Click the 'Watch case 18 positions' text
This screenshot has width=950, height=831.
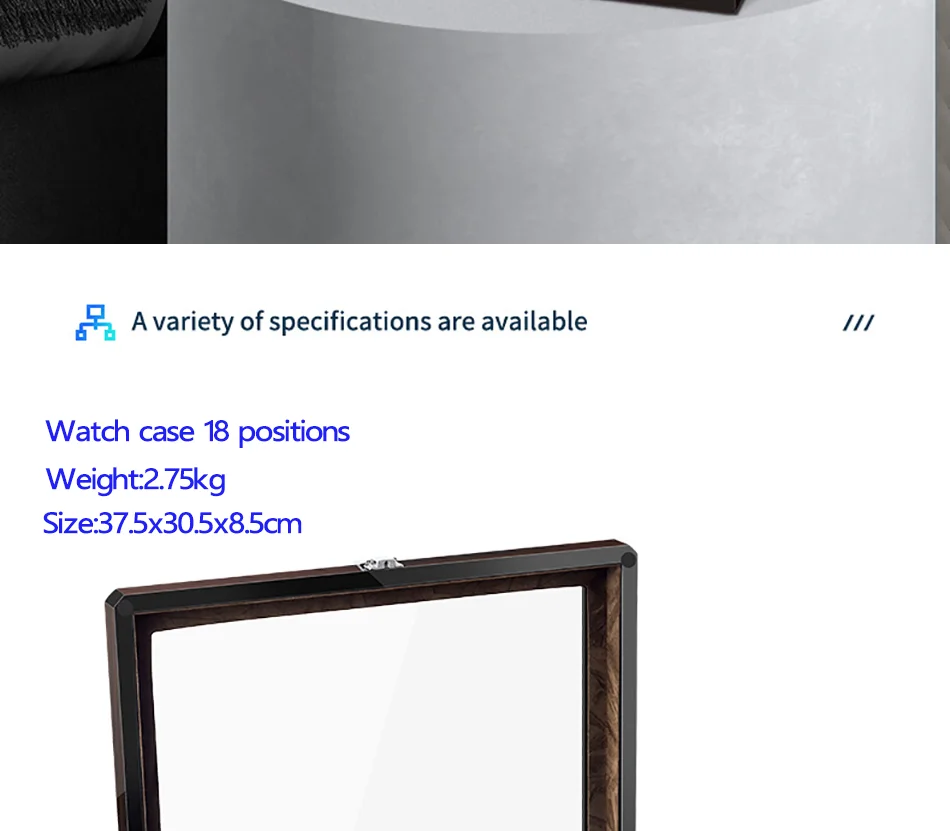[198, 432]
